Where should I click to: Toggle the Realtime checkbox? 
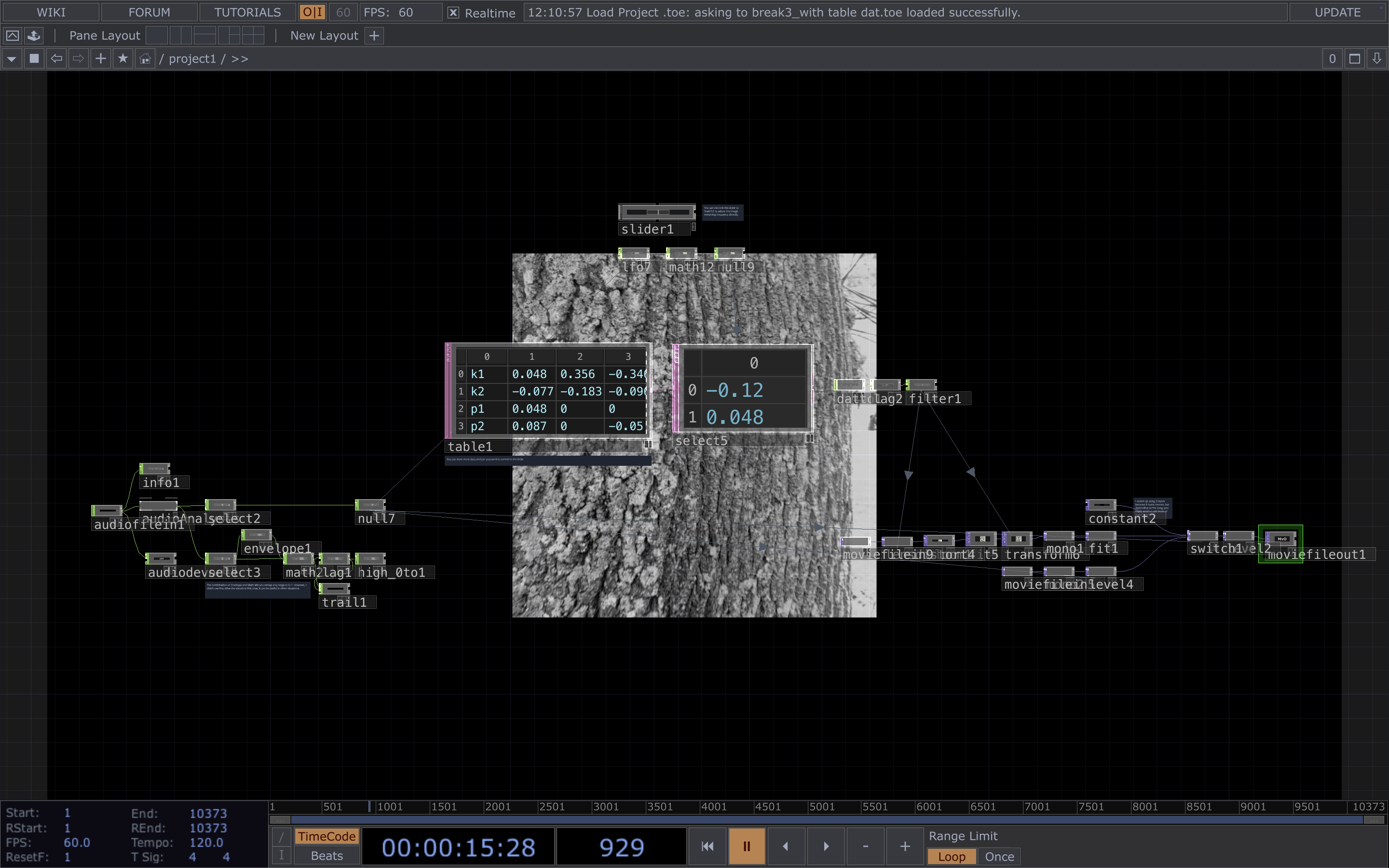point(453,13)
